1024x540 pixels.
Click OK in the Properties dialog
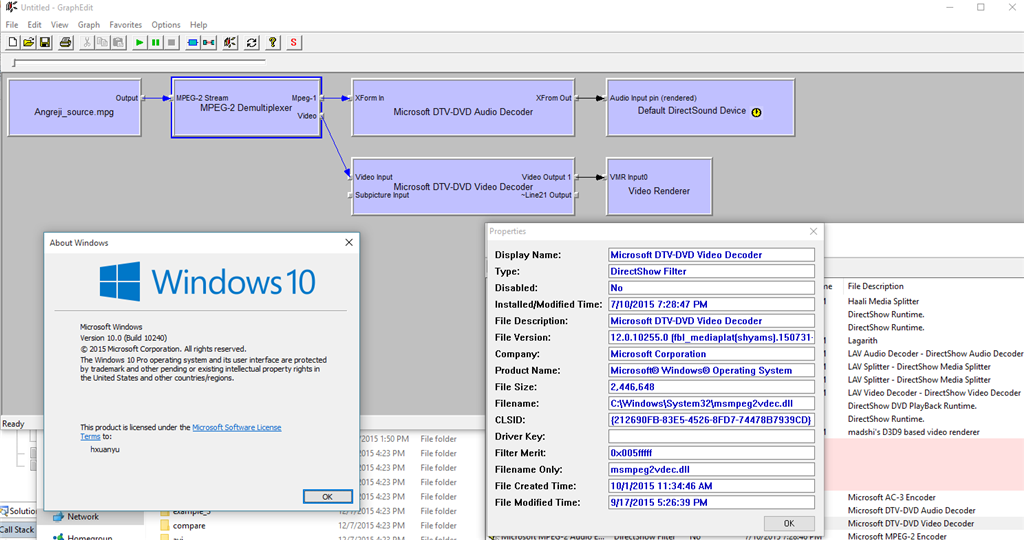coord(789,523)
